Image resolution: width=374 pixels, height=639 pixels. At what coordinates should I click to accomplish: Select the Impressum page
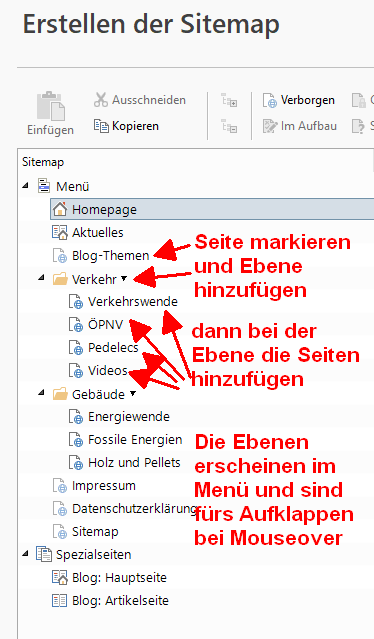pos(104,486)
